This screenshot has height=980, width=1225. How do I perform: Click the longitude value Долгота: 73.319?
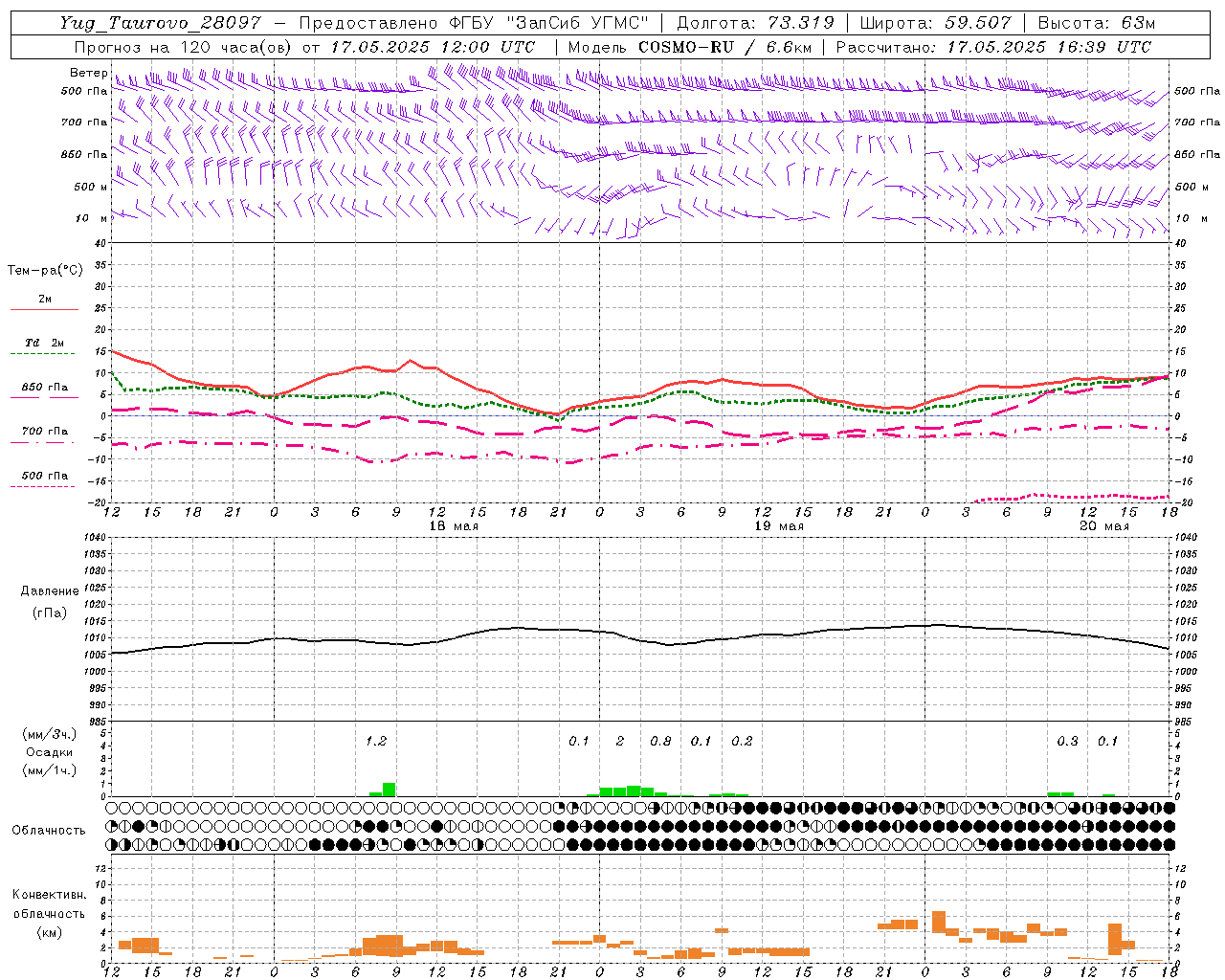[x=755, y=24]
